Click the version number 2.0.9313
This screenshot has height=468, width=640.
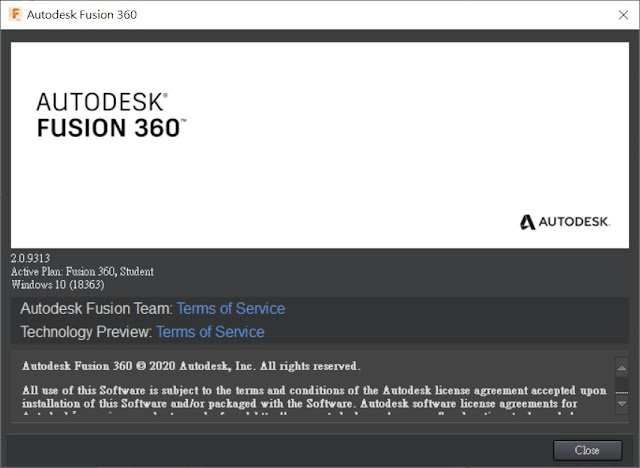point(31,258)
